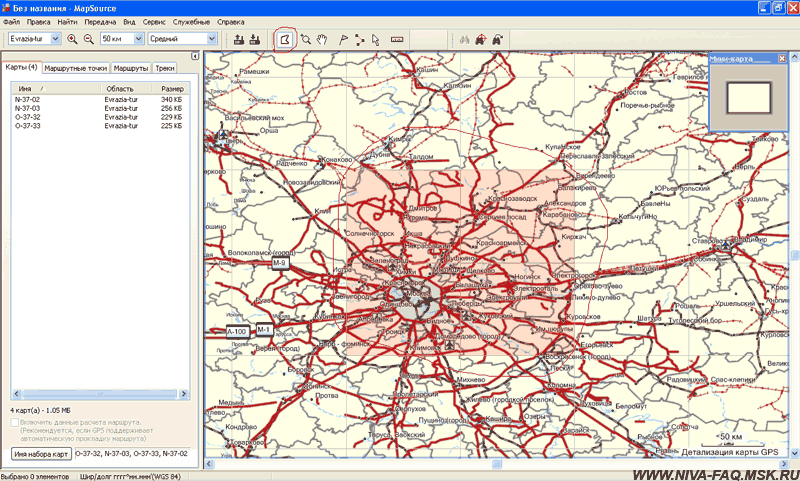Image resolution: width=800 pixels, height=481 pixels.
Task: Sort map list by Область column
Action: coord(126,89)
